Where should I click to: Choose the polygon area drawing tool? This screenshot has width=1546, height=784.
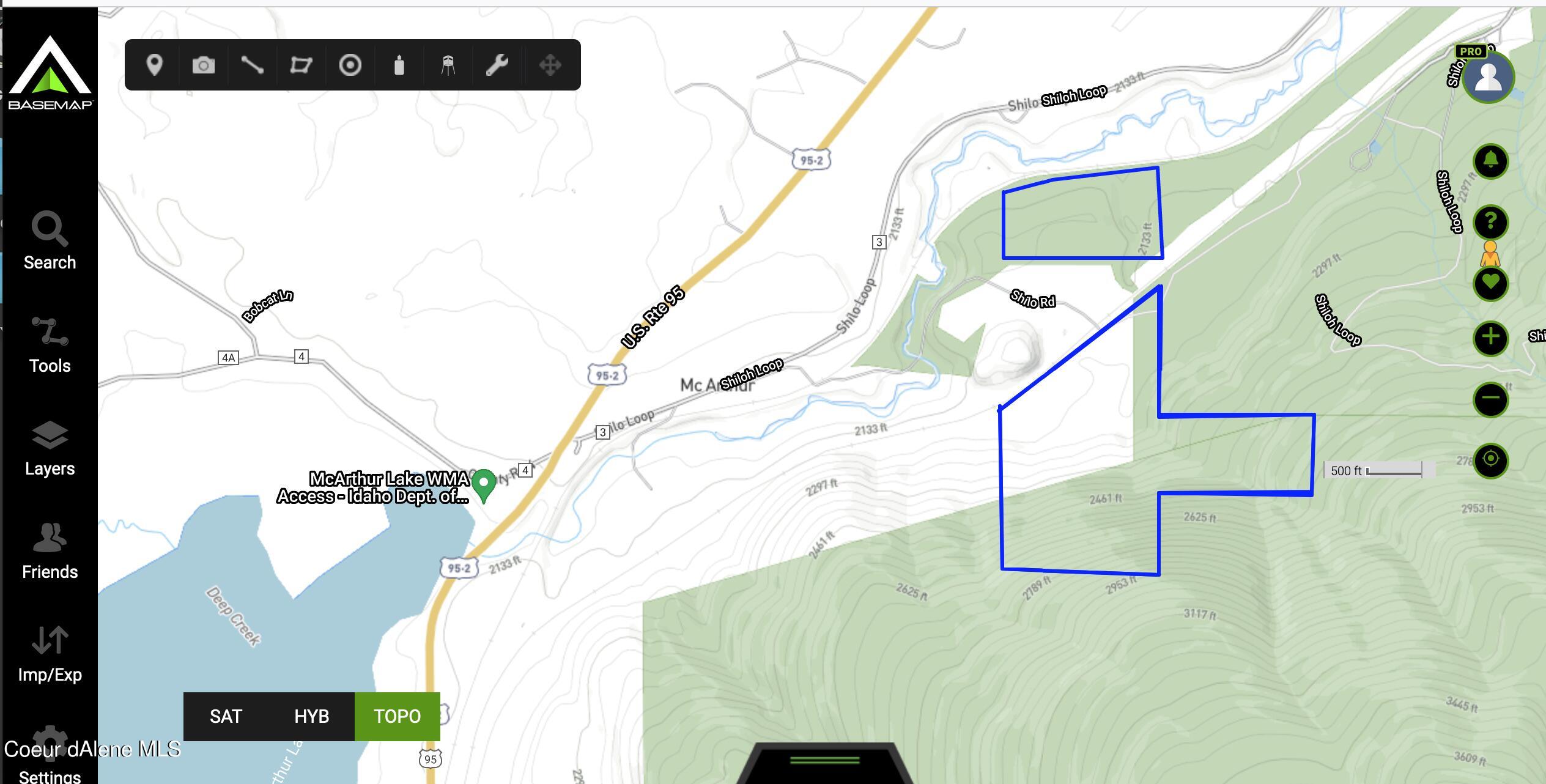(x=301, y=65)
